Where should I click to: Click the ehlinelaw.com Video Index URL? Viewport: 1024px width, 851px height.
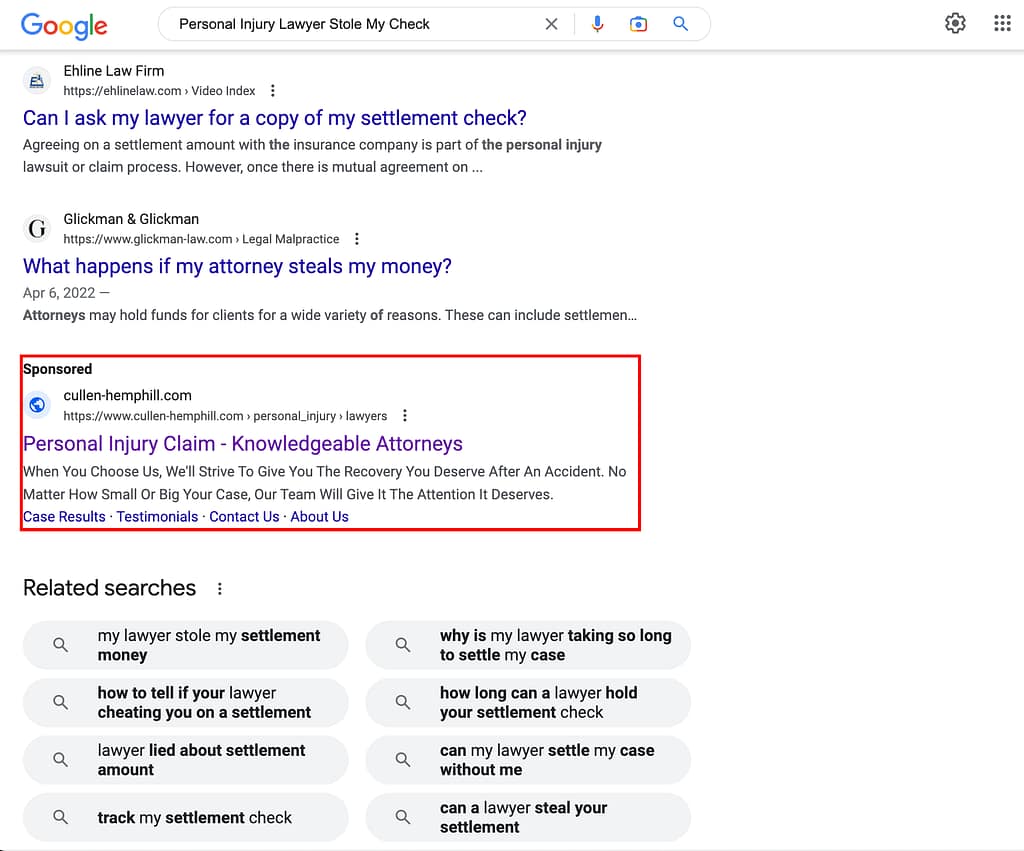click(159, 91)
